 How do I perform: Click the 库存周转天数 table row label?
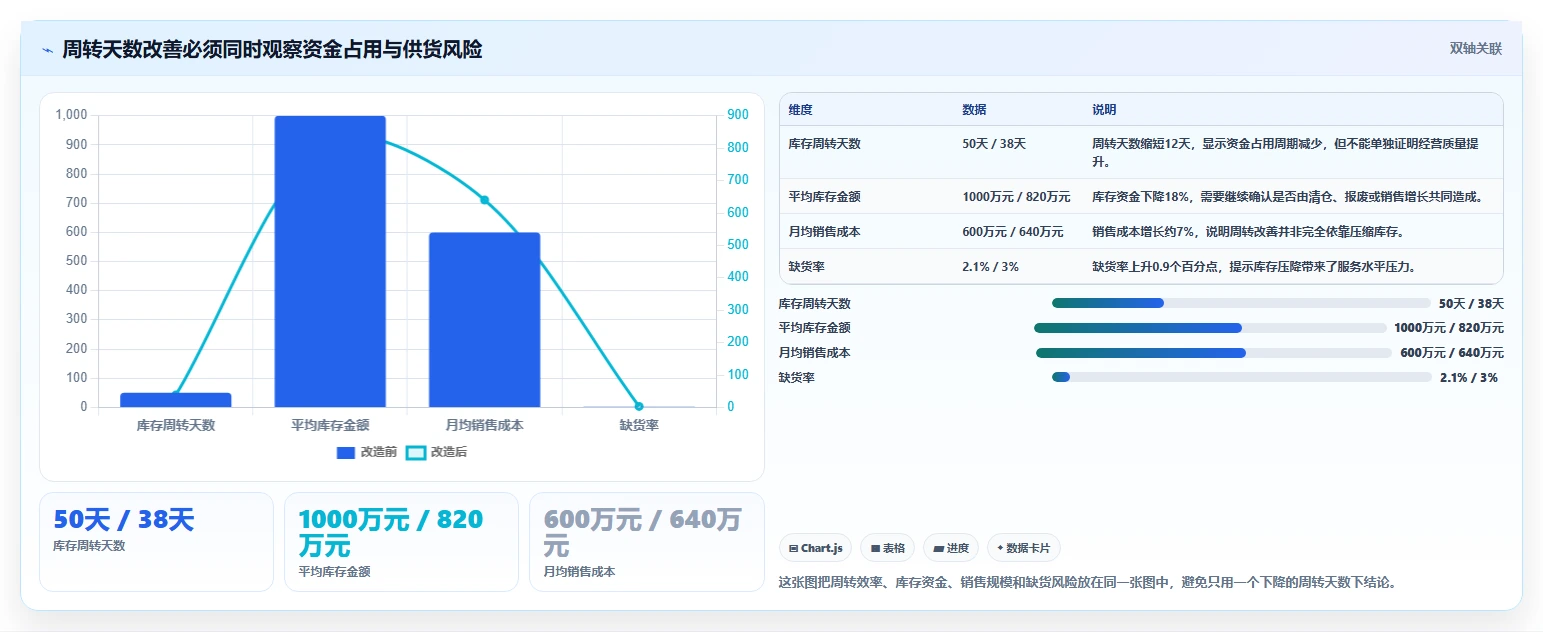(825, 144)
